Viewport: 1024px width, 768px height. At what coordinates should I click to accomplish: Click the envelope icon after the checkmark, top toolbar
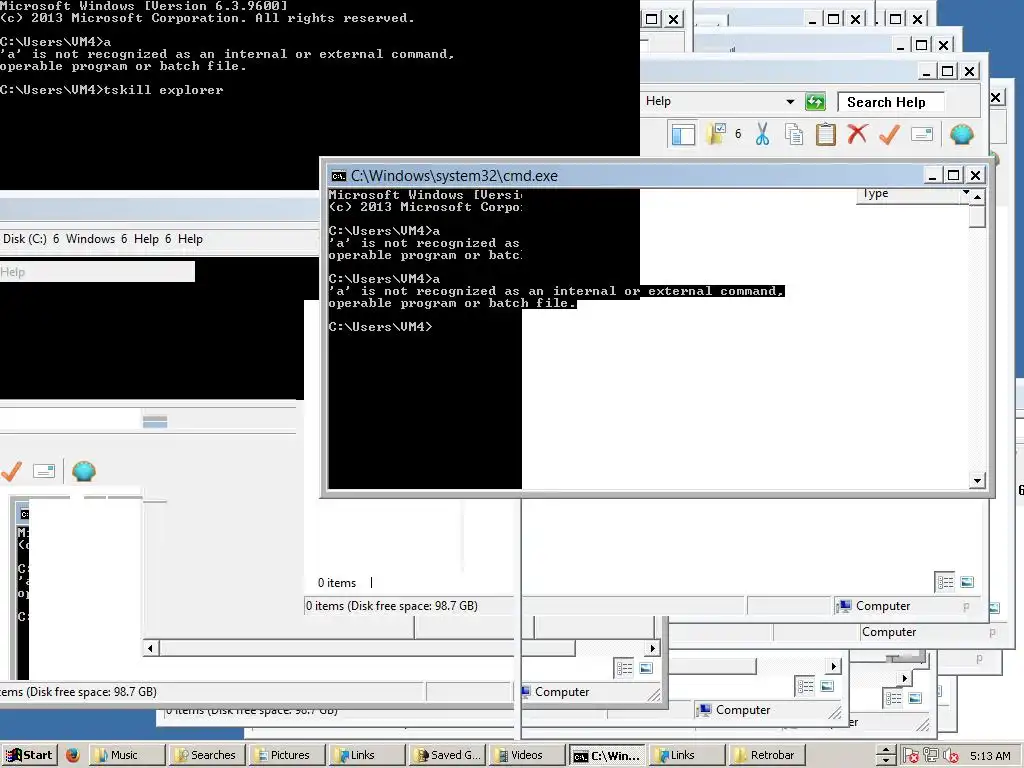[921, 135]
